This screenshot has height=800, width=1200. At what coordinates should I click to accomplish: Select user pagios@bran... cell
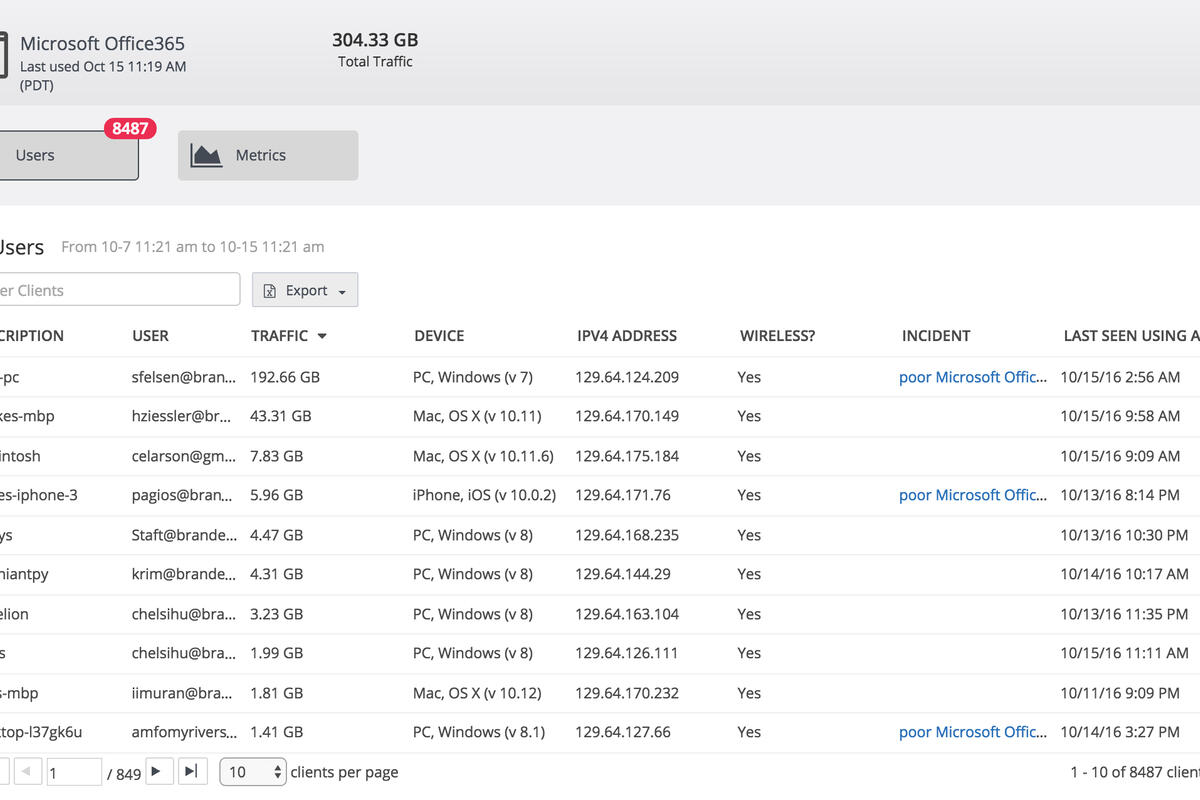tap(184, 495)
